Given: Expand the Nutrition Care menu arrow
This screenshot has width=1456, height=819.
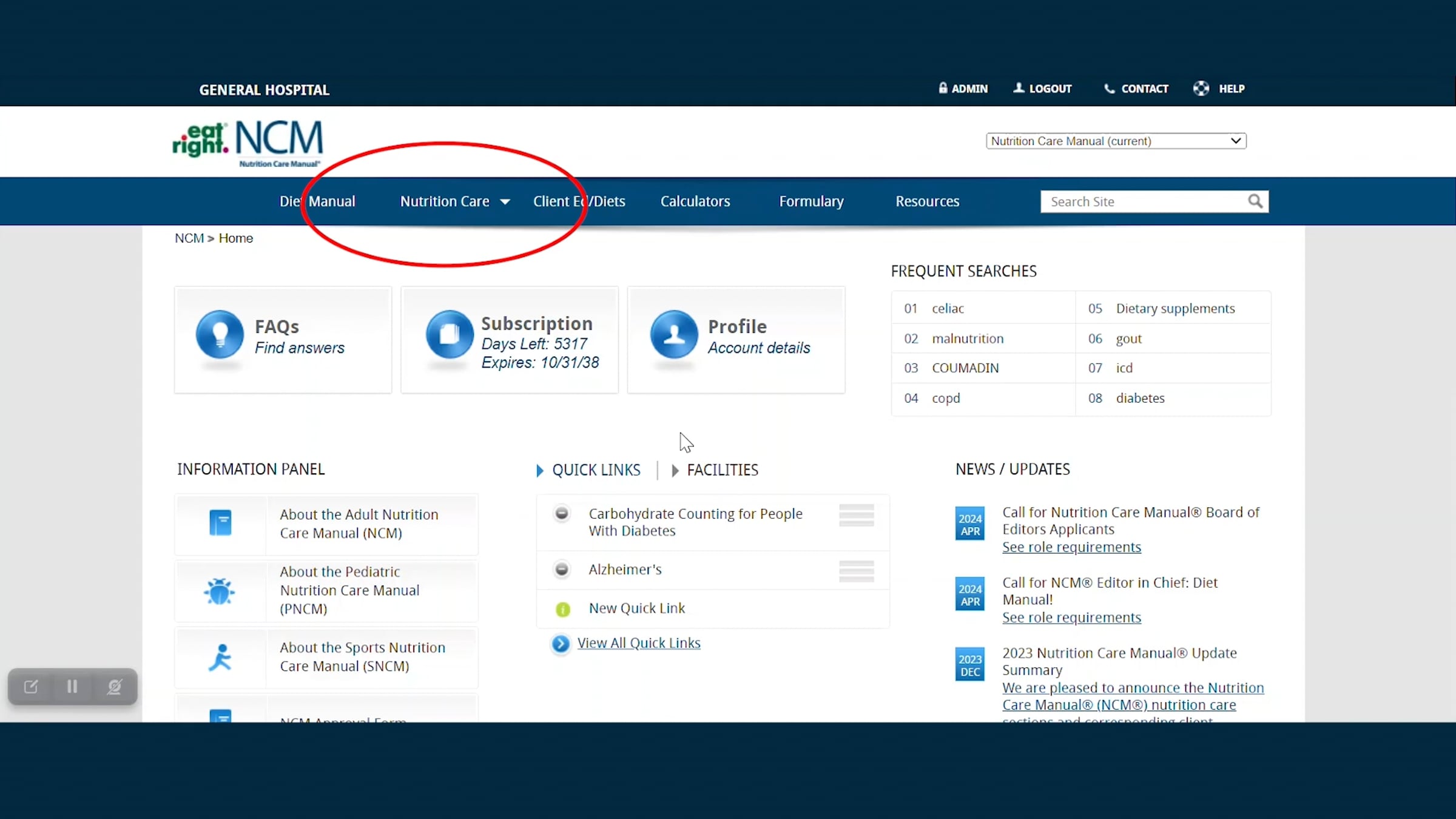Looking at the screenshot, I should [505, 202].
